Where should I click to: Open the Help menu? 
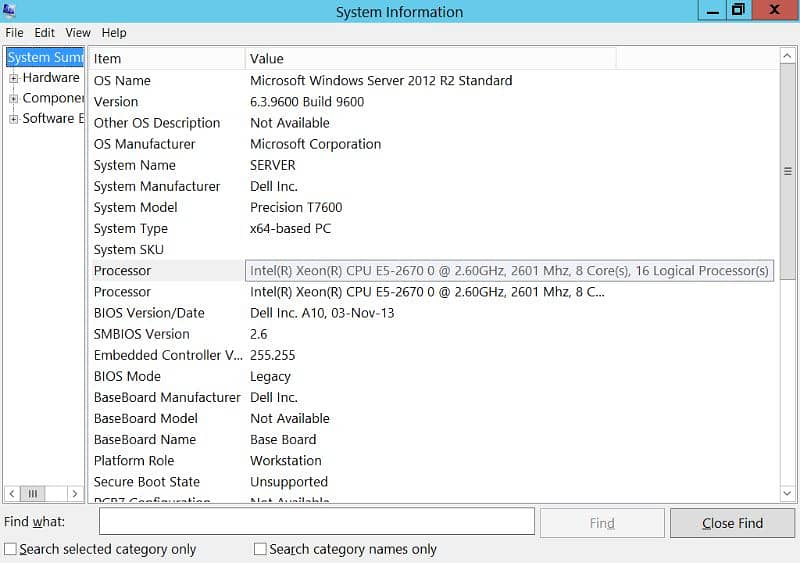click(114, 33)
